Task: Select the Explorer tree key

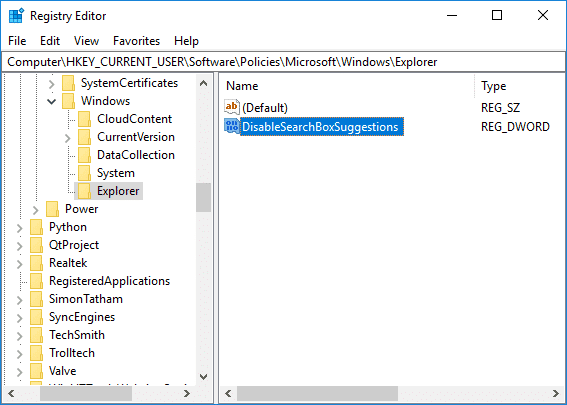Action: pos(118,191)
